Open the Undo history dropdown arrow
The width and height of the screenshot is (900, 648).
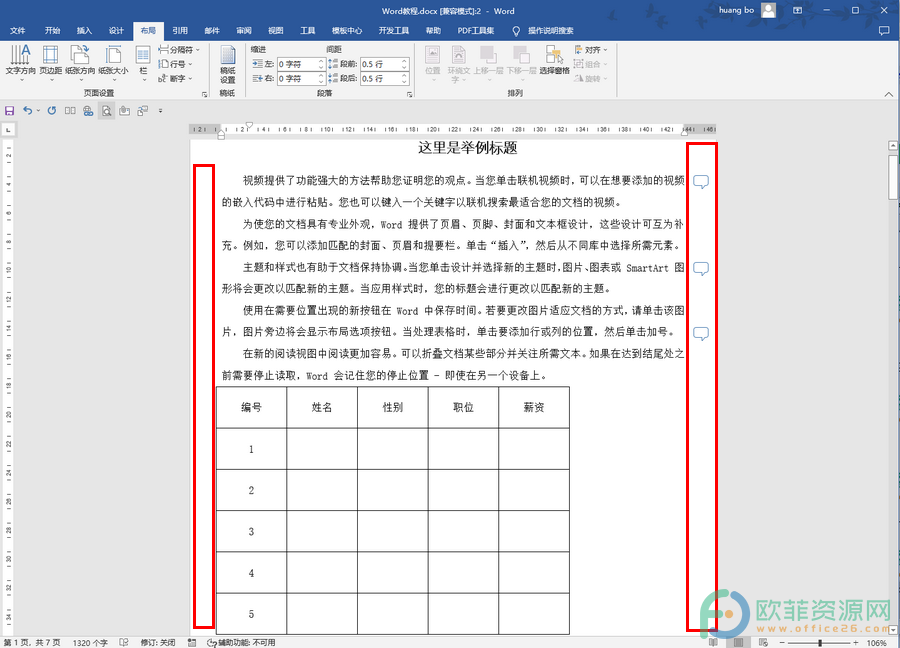point(38,111)
